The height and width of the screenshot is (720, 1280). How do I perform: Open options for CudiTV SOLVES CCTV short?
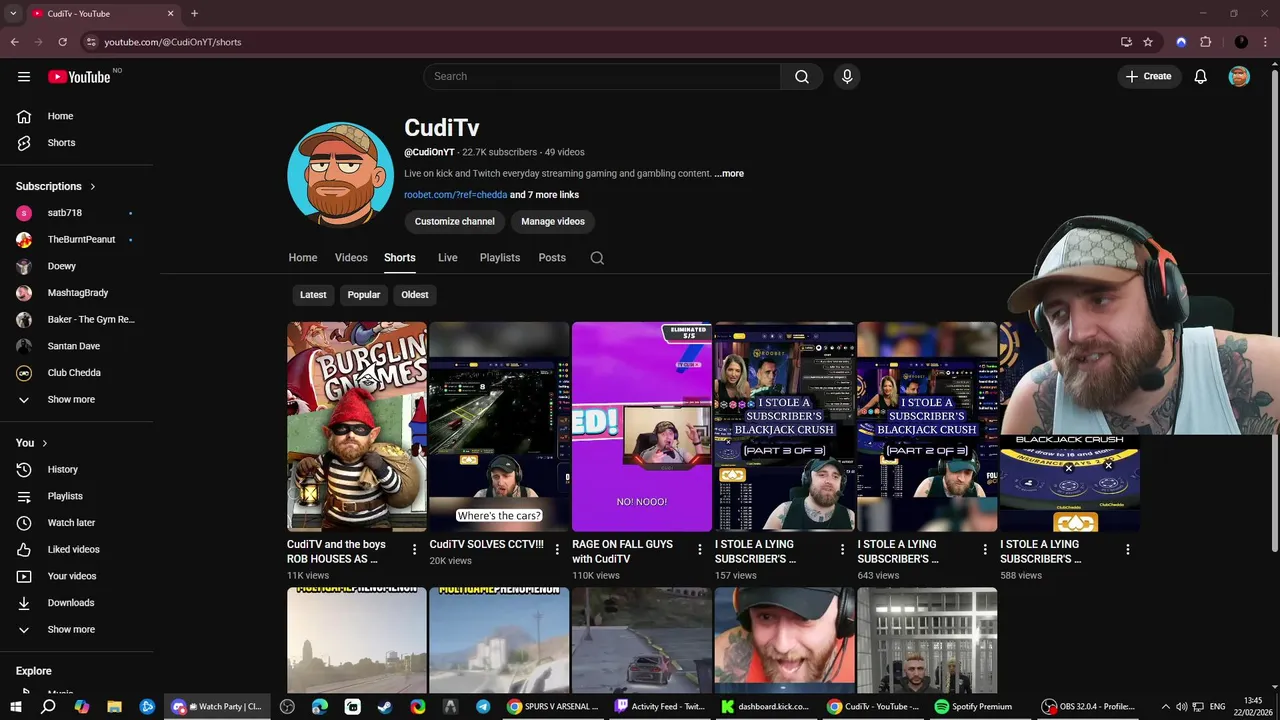tap(557, 549)
